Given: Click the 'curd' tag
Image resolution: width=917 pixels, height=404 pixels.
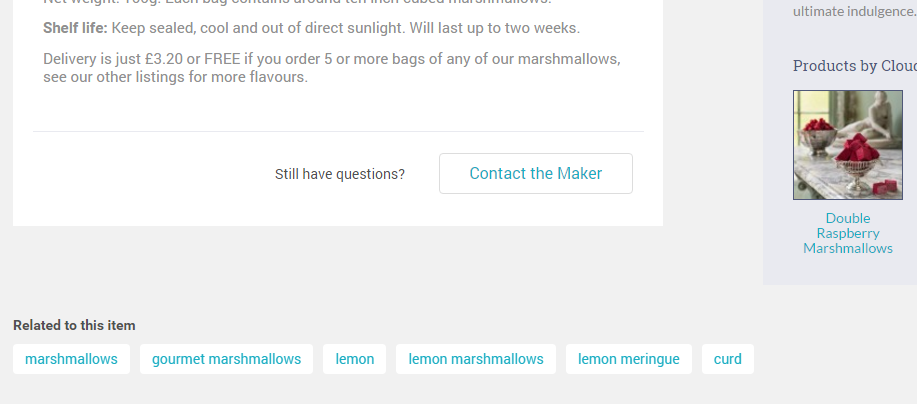Looking at the screenshot, I should (727, 359).
